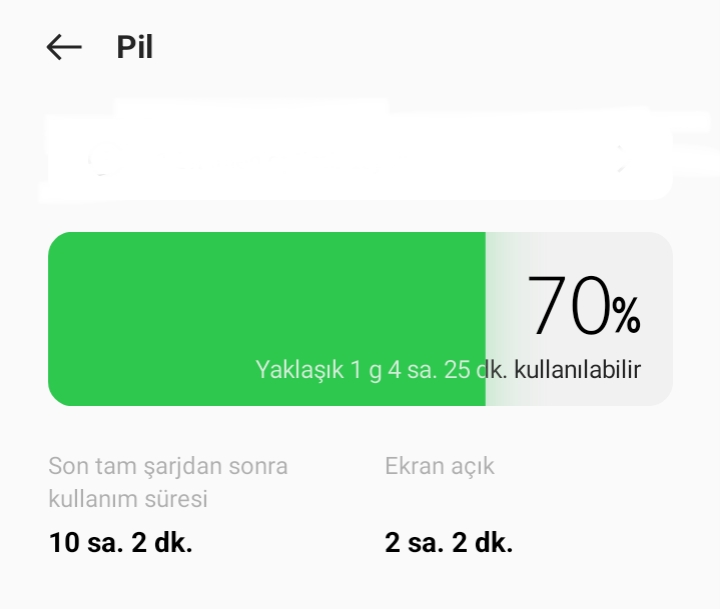Click the word kullanılabilir in battery bar

point(577,369)
